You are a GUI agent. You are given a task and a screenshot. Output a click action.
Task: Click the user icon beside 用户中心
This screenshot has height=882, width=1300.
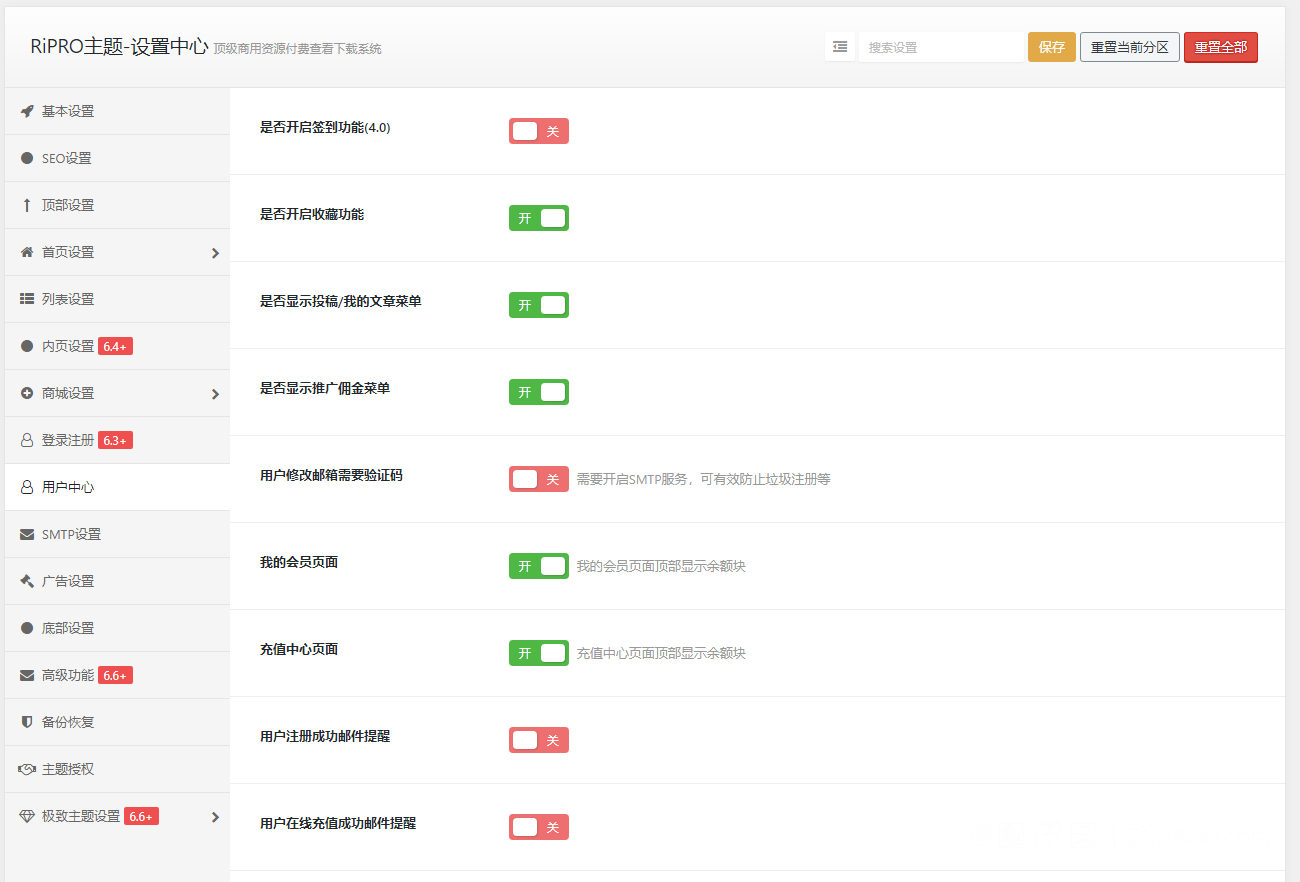tap(27, 487)
